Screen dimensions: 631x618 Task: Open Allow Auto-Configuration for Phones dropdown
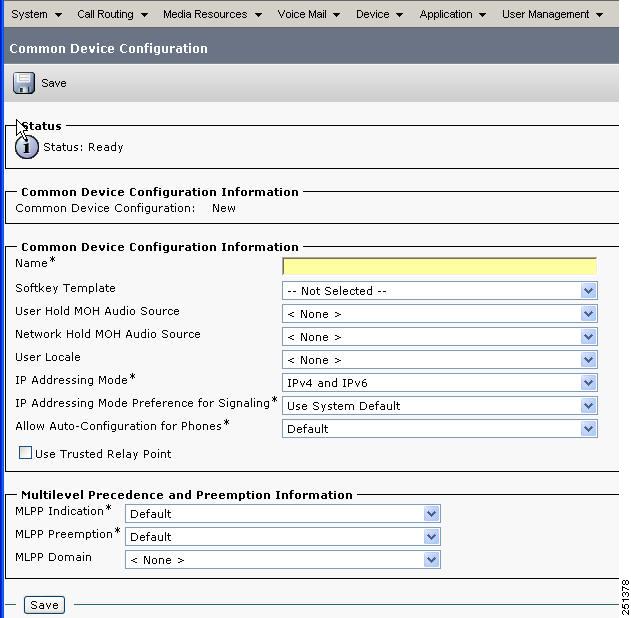point(440,428)
